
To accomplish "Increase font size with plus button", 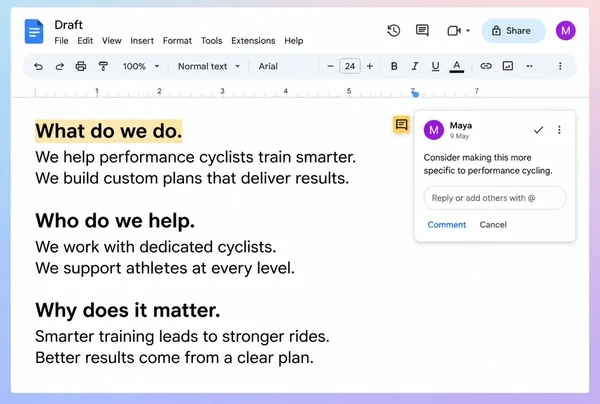I will [x=370, y=66].
